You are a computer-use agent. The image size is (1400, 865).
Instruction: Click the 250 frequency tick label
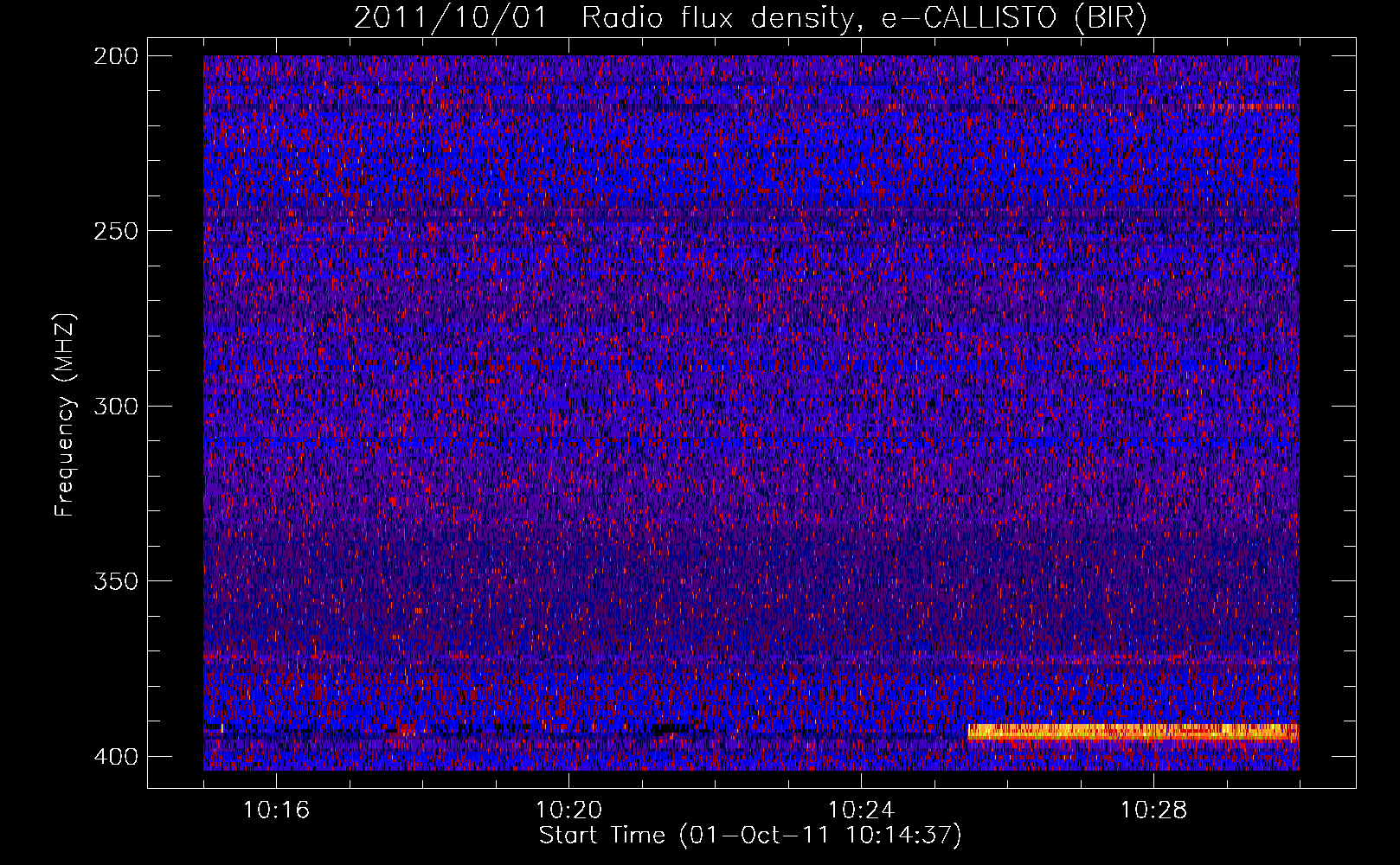pyautogui.click(x=115, y=231)
